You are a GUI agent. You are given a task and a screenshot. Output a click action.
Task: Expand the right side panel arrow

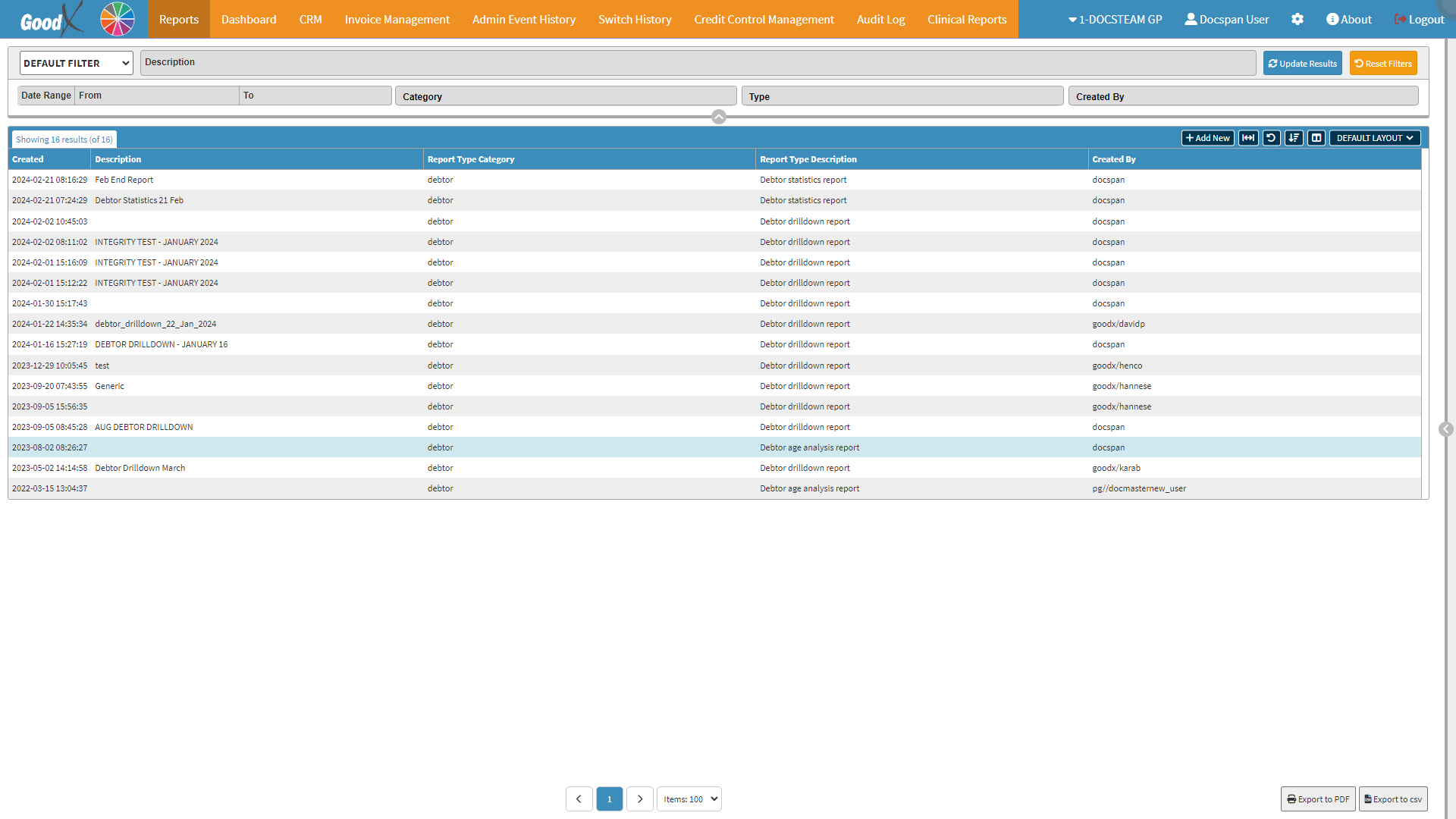[1445, 429]
